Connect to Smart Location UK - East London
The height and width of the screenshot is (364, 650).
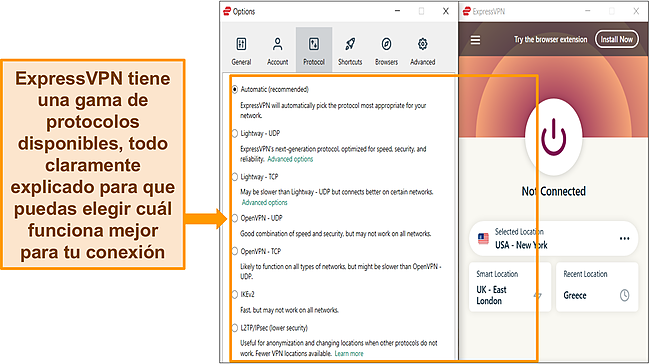click(510, 286)
